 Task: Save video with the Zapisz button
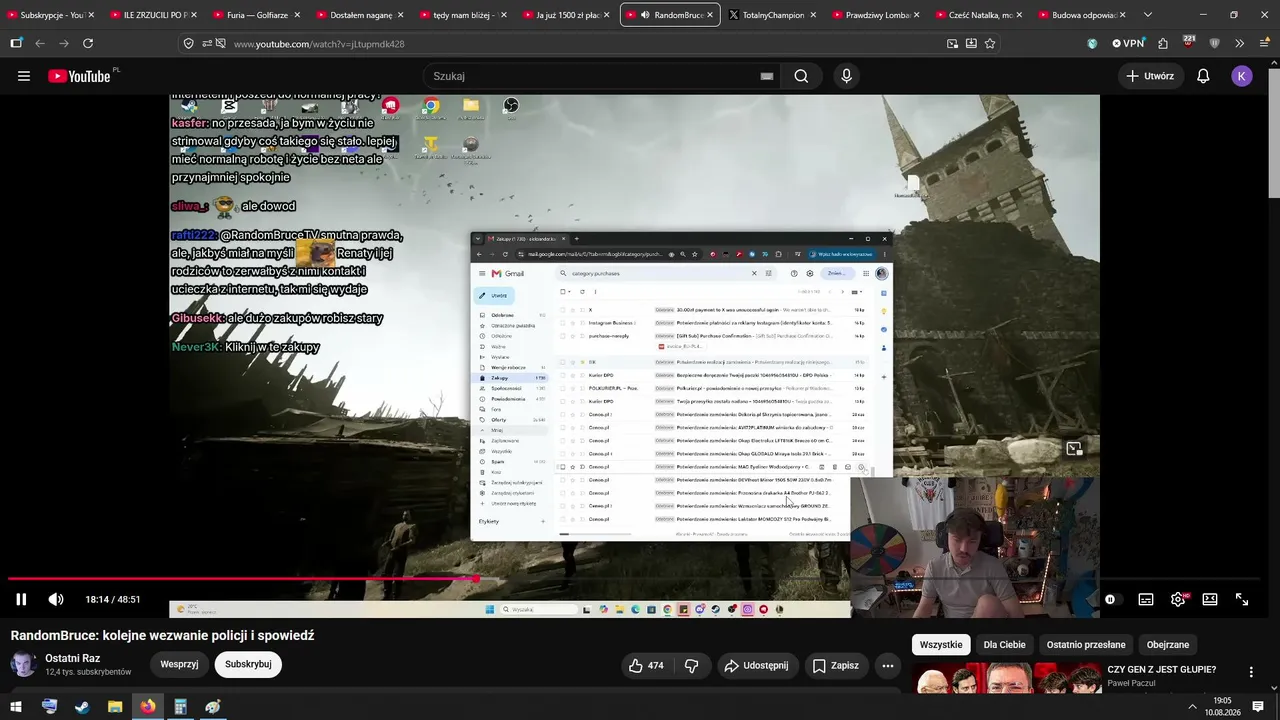click(835, 665)
